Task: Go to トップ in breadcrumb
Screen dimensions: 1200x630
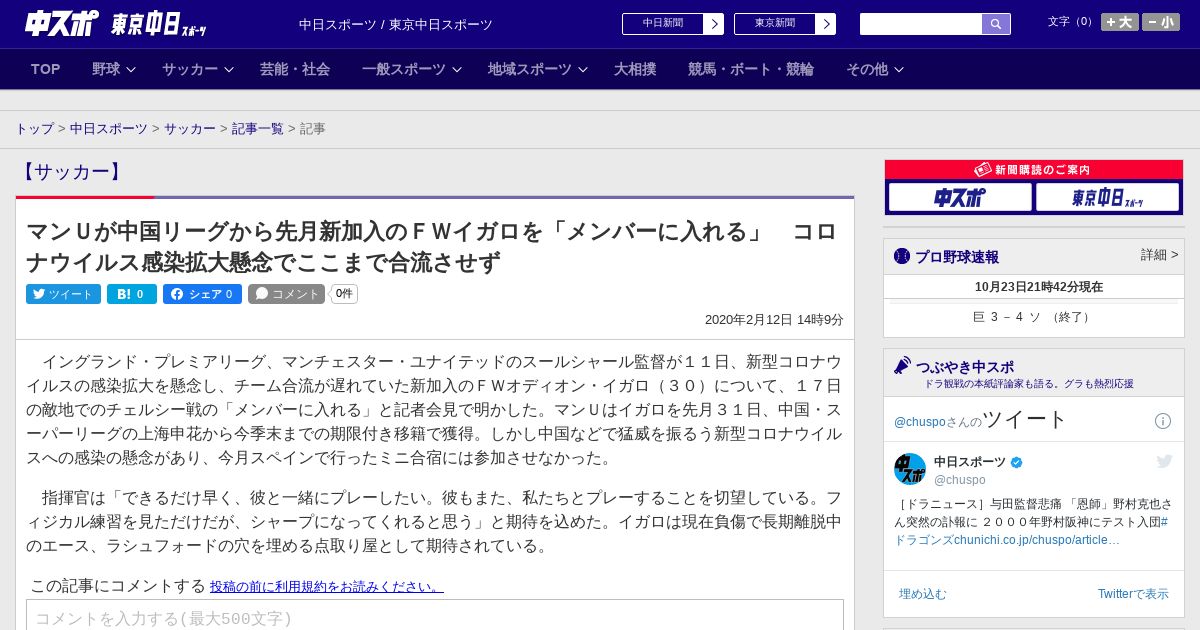Action: [34, 129]
